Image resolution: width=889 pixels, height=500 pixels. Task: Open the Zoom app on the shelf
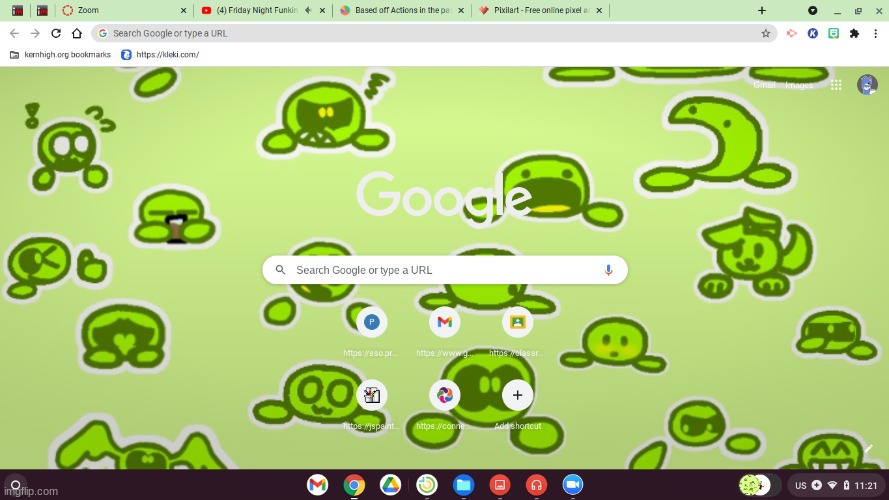point(573,485)
